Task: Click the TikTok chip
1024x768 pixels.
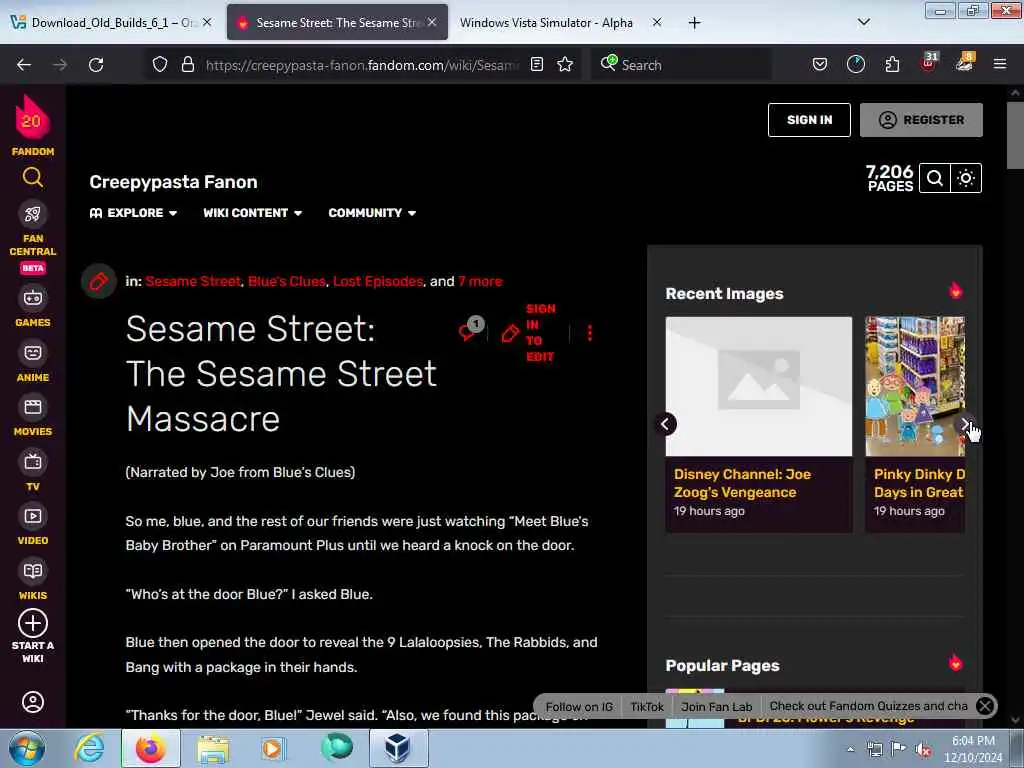Action: tap(647, 707)
